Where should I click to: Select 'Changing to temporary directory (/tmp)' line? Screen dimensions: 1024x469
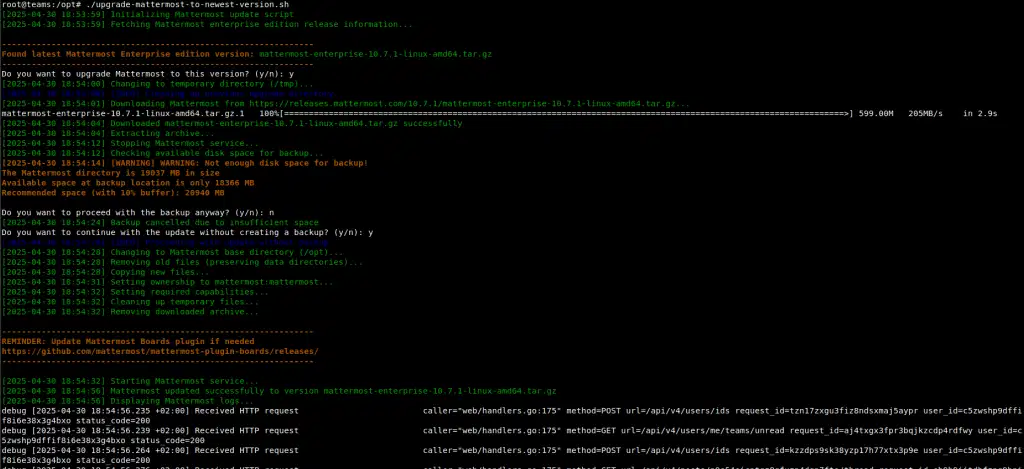pyautogui.click(x=157, y=84)
